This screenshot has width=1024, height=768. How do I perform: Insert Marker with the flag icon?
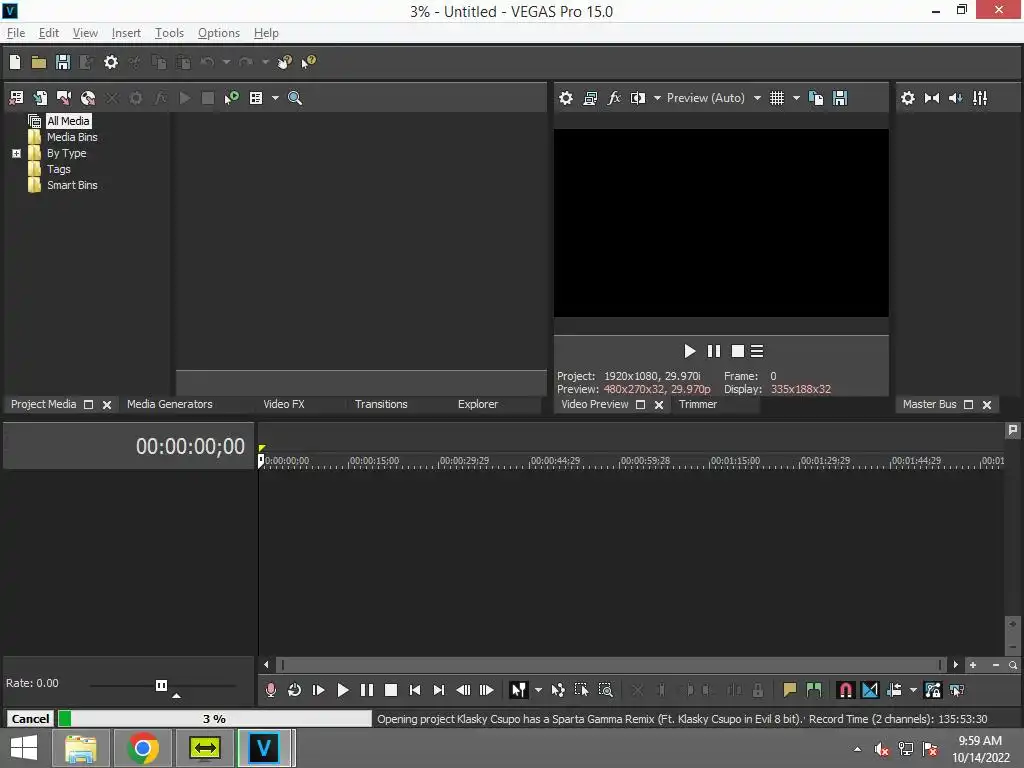click(x=790, y=690)
